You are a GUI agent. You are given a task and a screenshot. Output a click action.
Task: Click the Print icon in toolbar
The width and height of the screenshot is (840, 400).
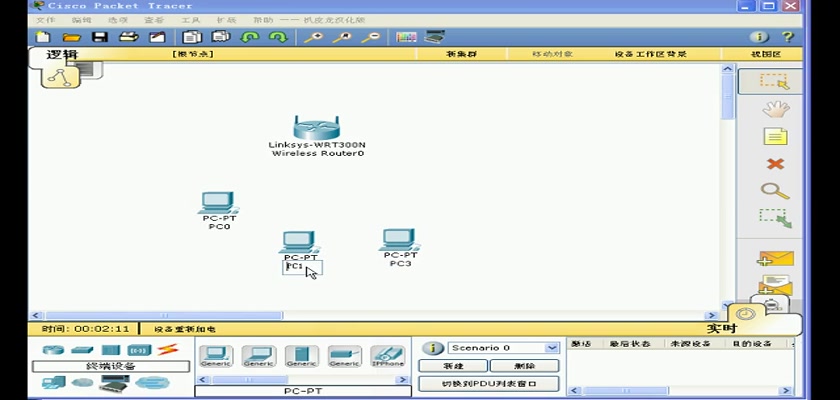pos(128,37)
